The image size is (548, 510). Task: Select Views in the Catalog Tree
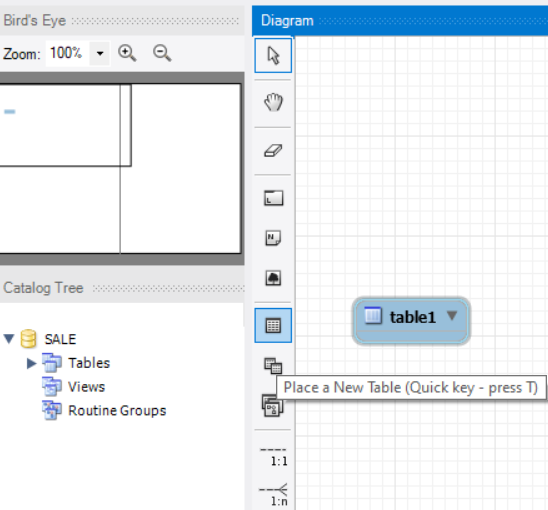[86, 387]
